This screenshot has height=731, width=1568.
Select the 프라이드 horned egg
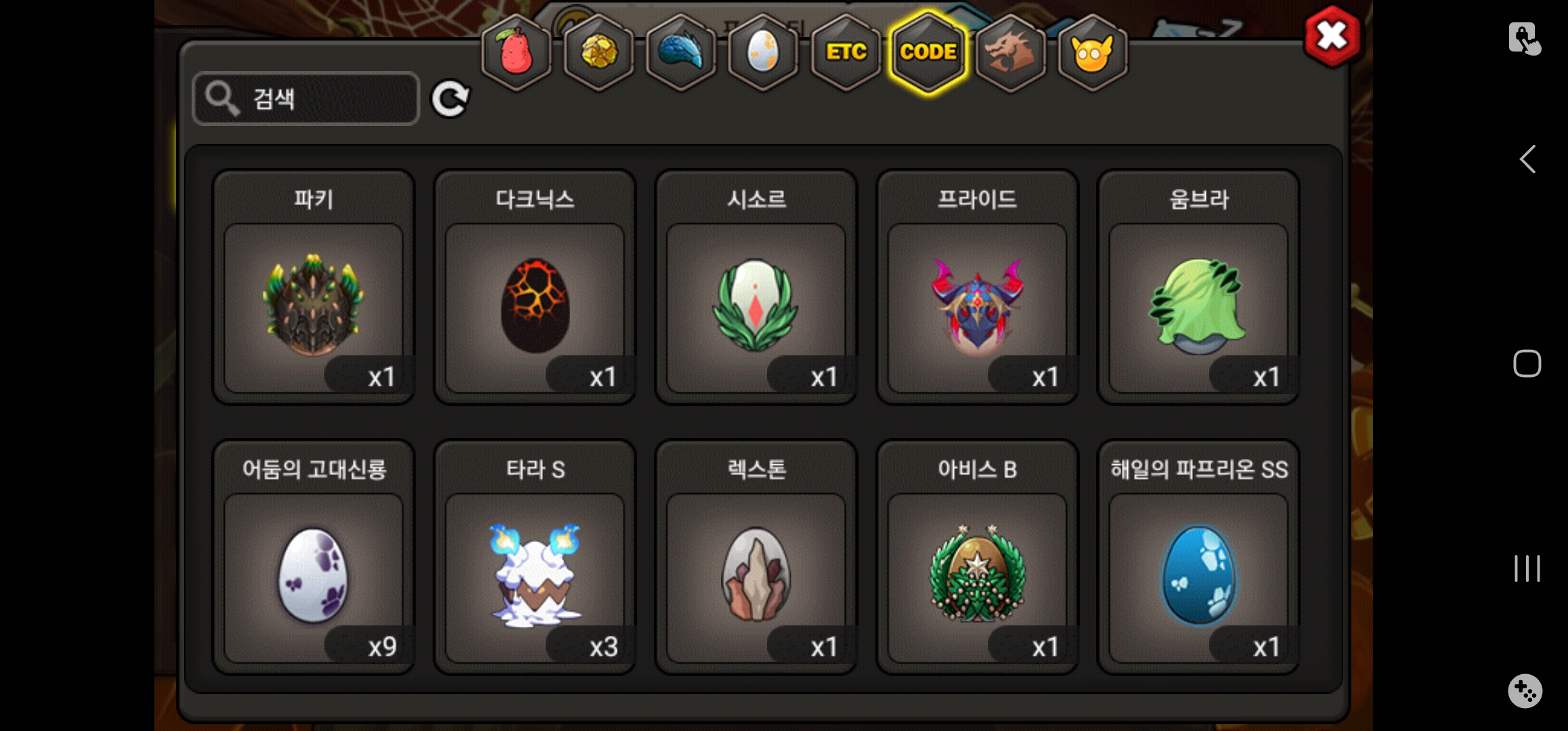977,287
